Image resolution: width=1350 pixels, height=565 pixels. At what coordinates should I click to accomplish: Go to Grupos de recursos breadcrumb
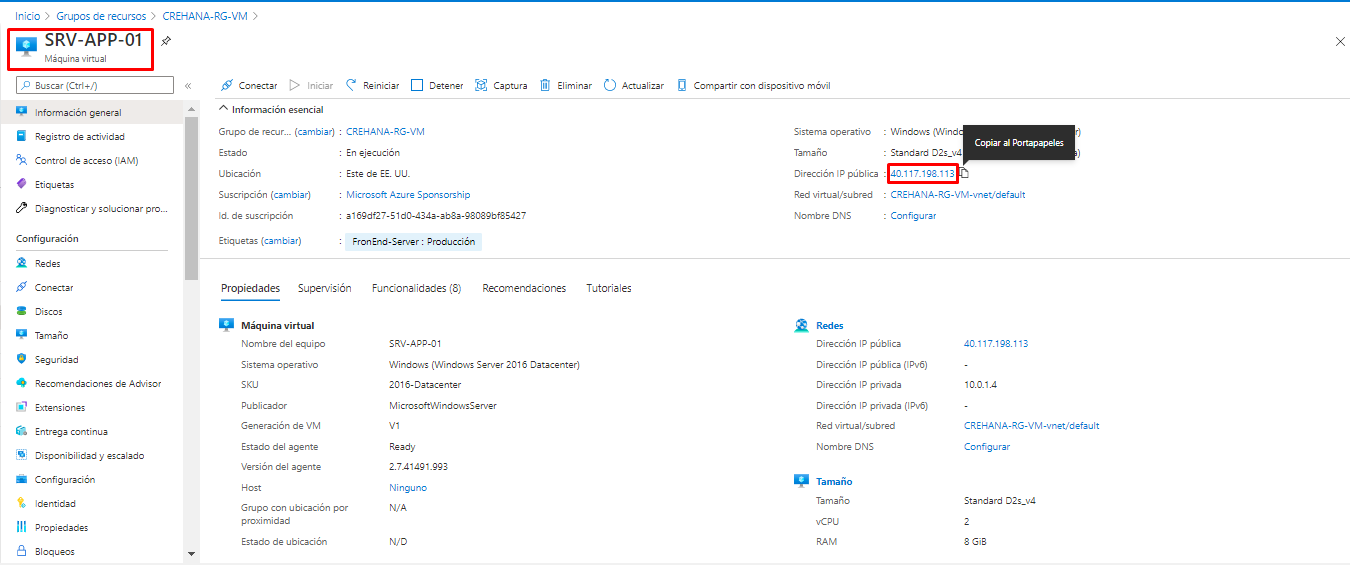pos(101,16)
